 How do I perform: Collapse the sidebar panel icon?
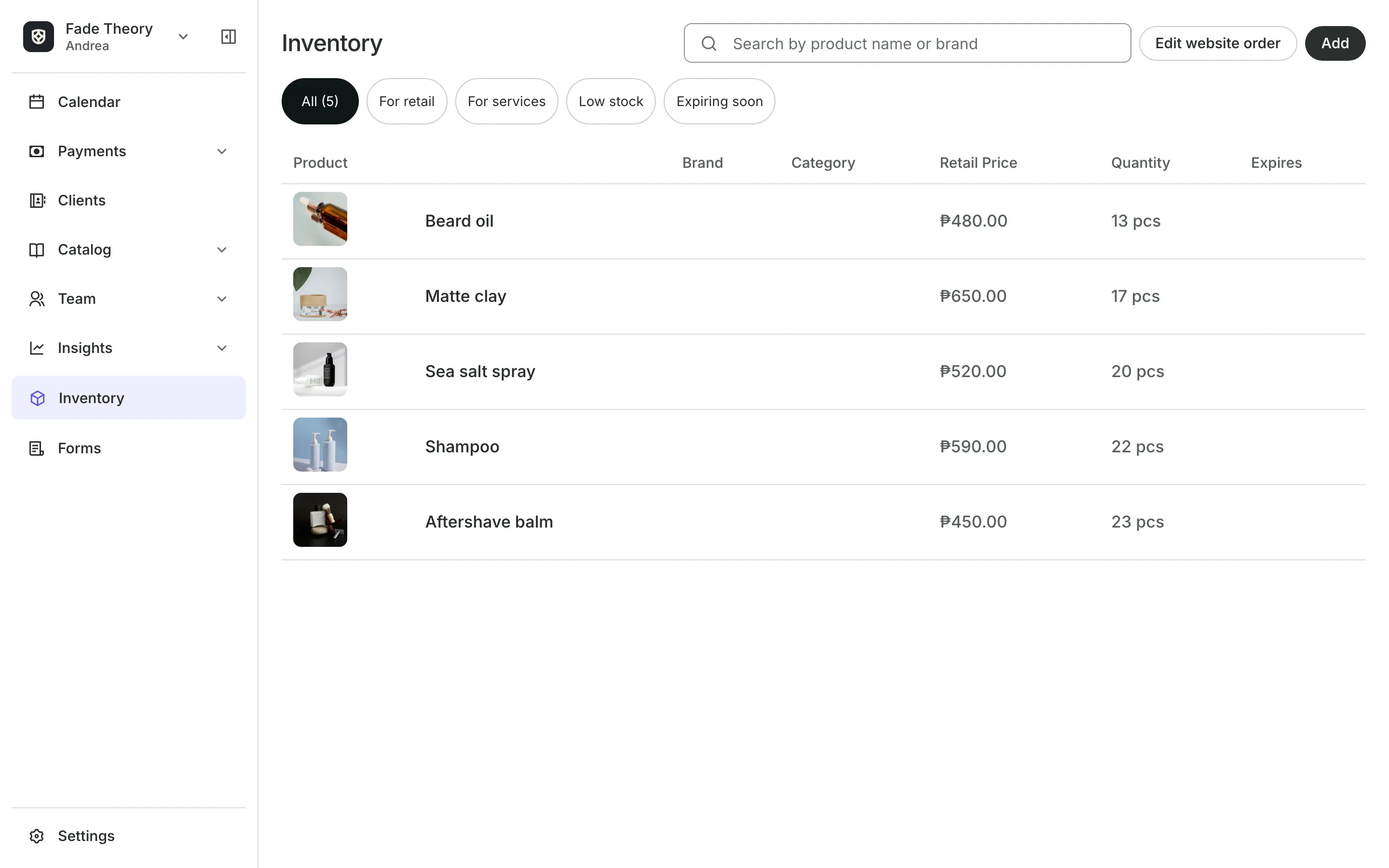229,37
